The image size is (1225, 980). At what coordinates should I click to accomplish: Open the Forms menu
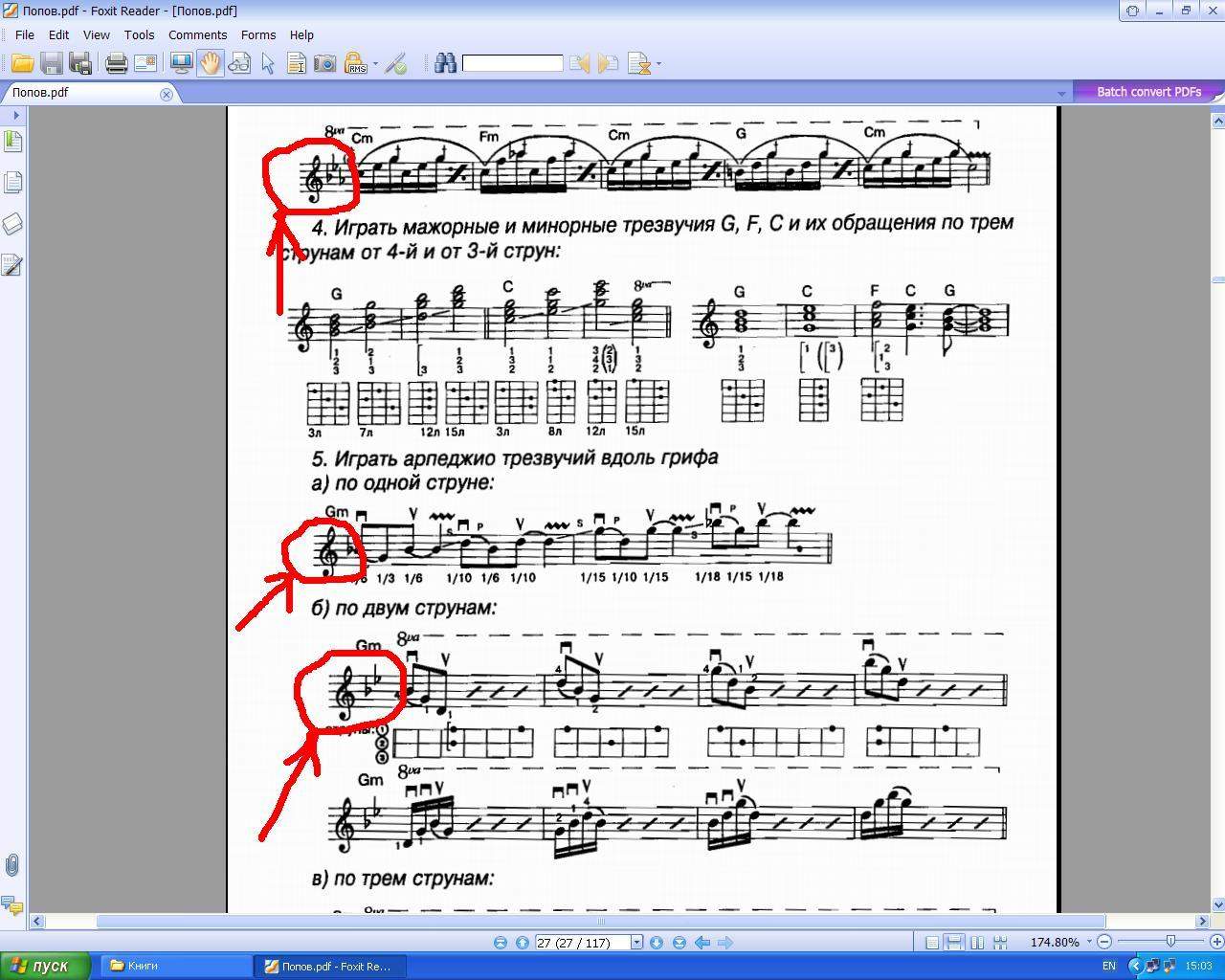tap(258, 34)
